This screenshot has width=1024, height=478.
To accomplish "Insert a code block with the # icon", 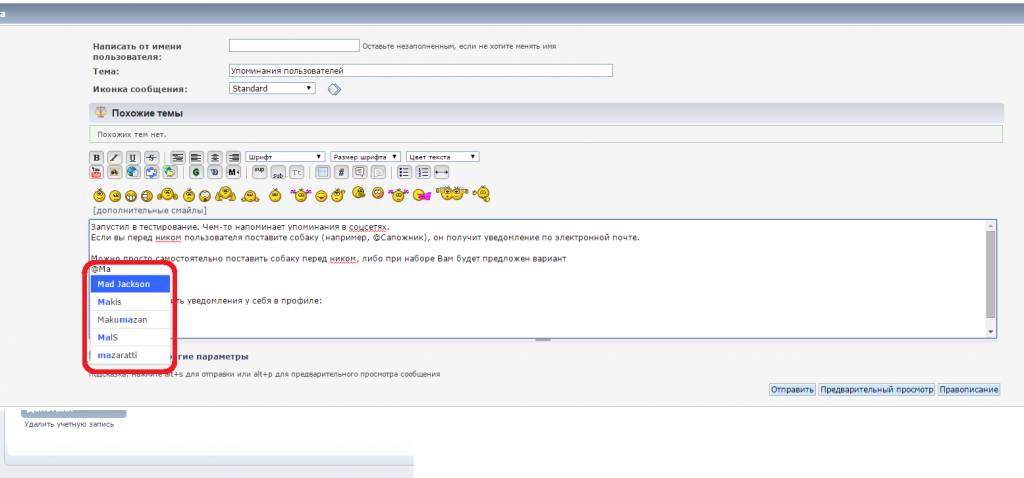I will [x=341, y=172].
